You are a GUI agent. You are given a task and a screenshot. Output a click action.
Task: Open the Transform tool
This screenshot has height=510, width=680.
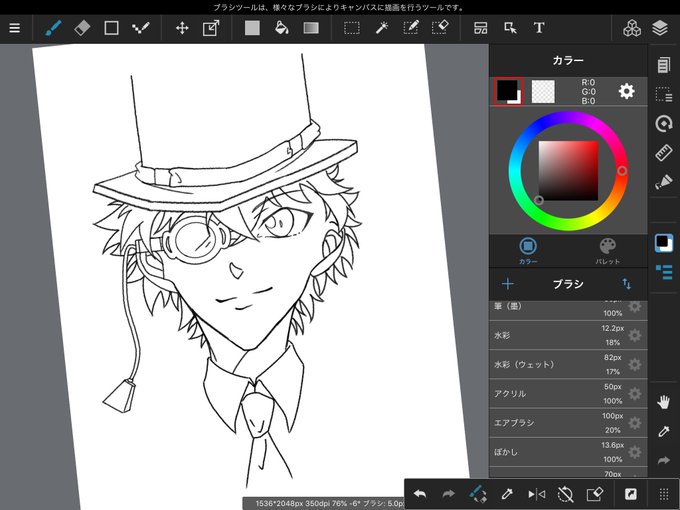[211, 28]
